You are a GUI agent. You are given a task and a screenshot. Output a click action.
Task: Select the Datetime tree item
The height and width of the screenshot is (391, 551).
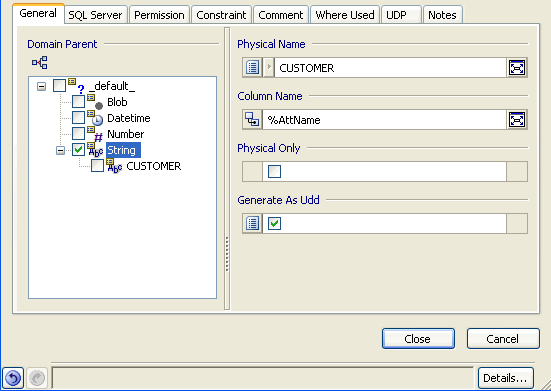[x=129, y=118]
